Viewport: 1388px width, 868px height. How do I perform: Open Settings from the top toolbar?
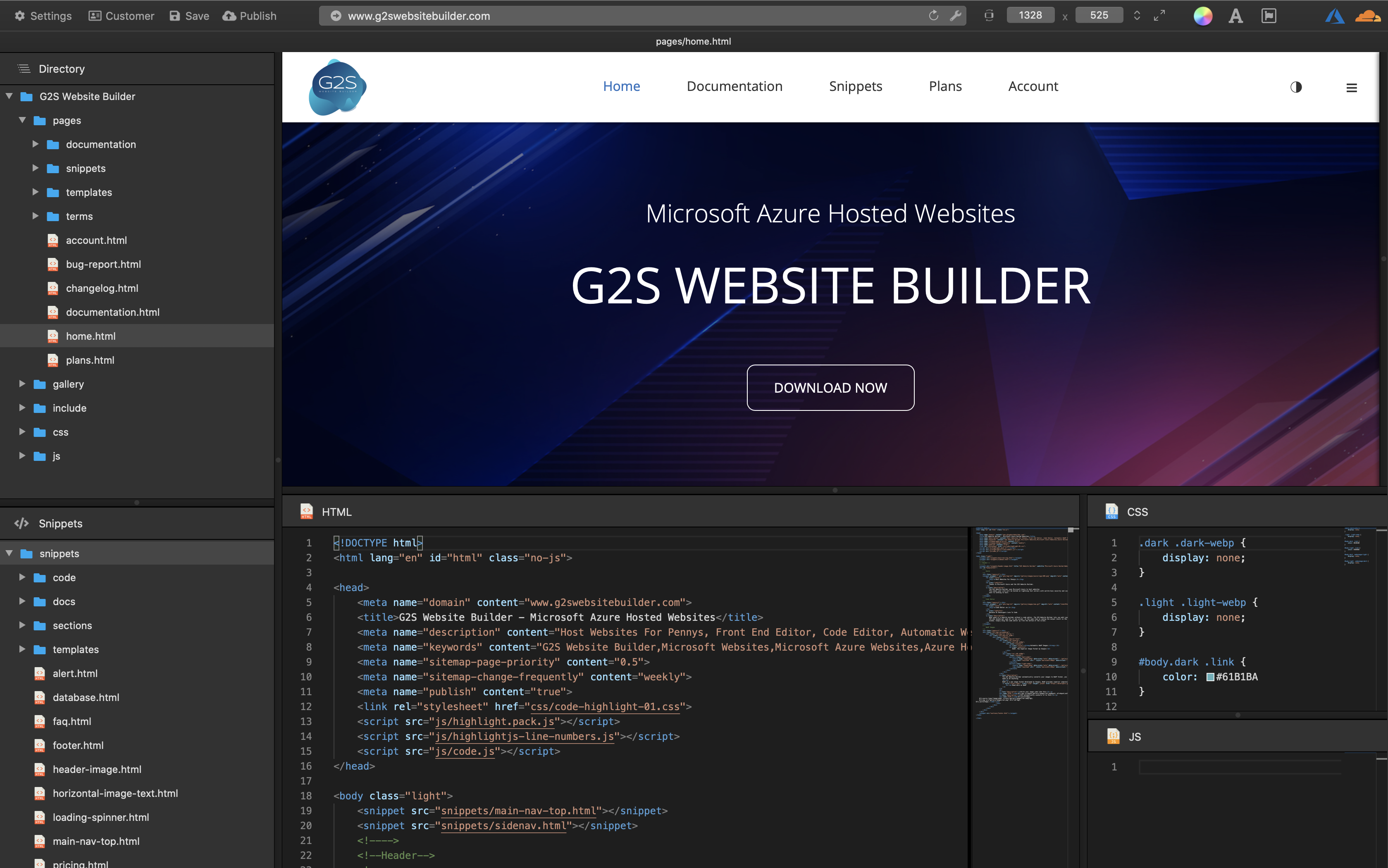pos(43,16)
